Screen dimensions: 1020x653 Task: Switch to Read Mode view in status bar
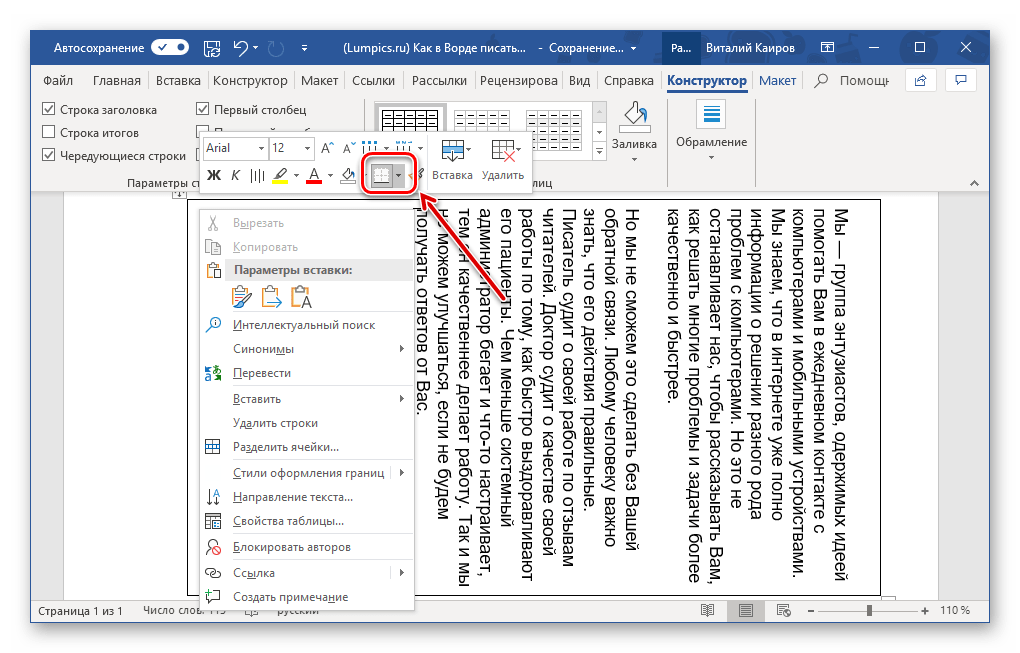pyautogui.click(x=708, y=610)
